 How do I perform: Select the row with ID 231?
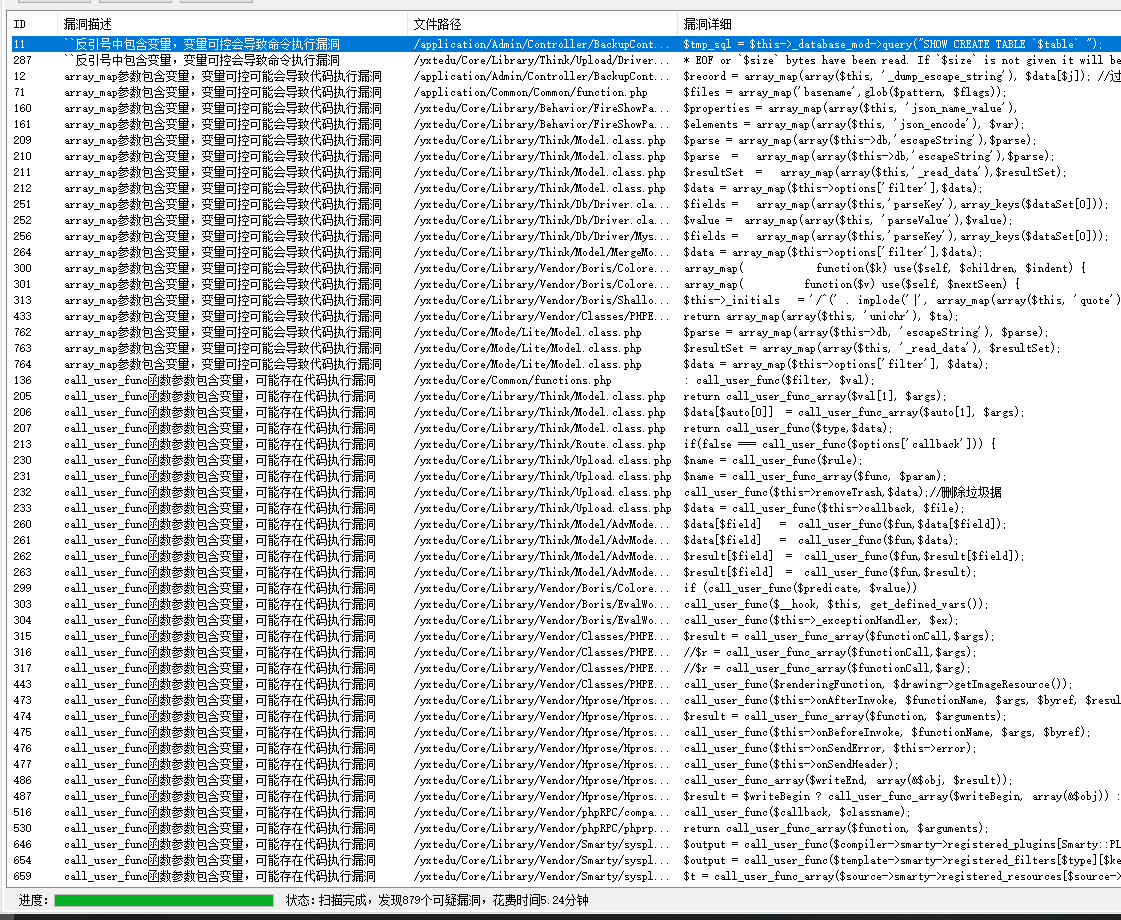[x=566, y=476]
